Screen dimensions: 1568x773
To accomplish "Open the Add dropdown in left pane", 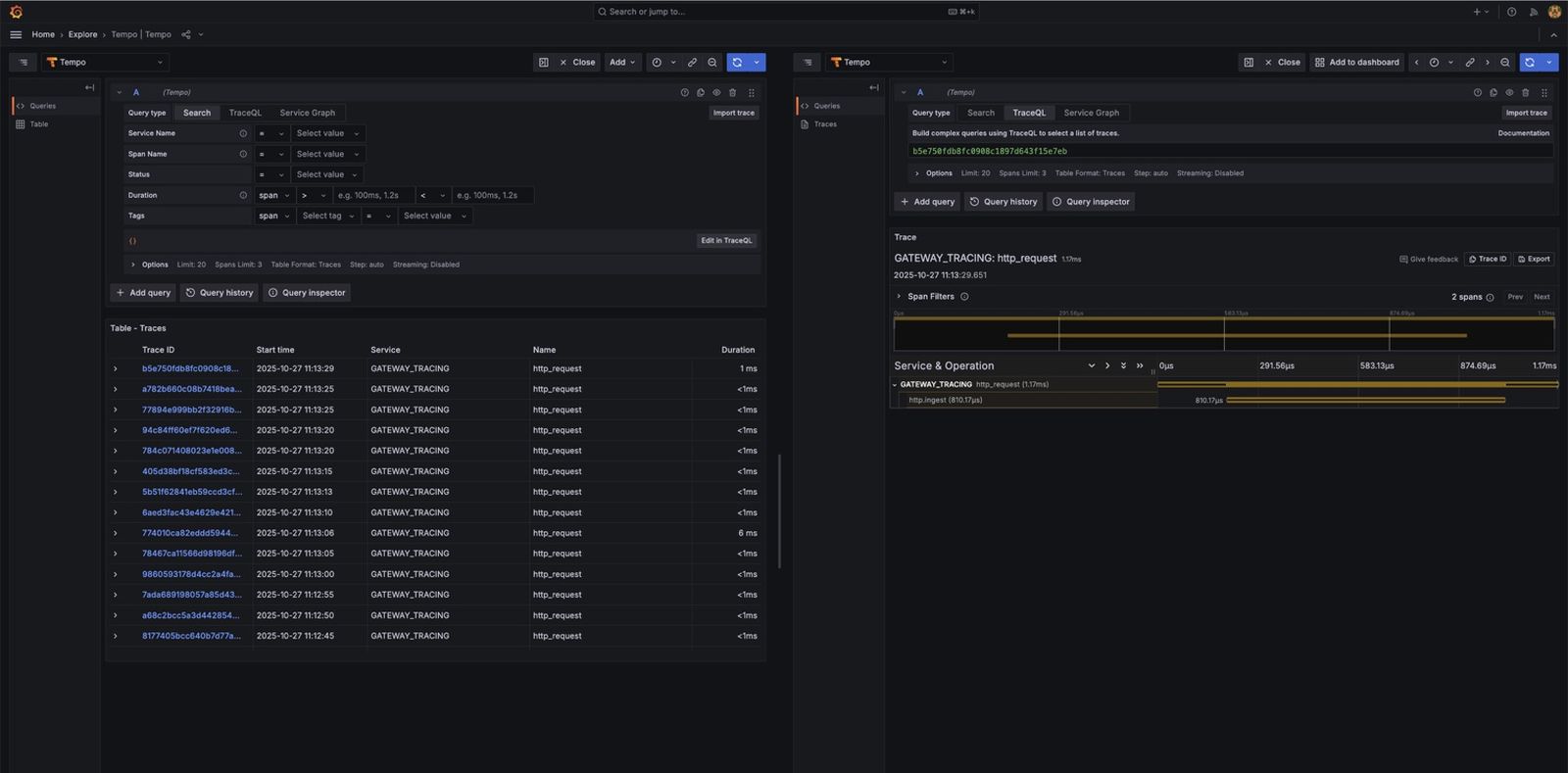I will click(x=622, y=62).
